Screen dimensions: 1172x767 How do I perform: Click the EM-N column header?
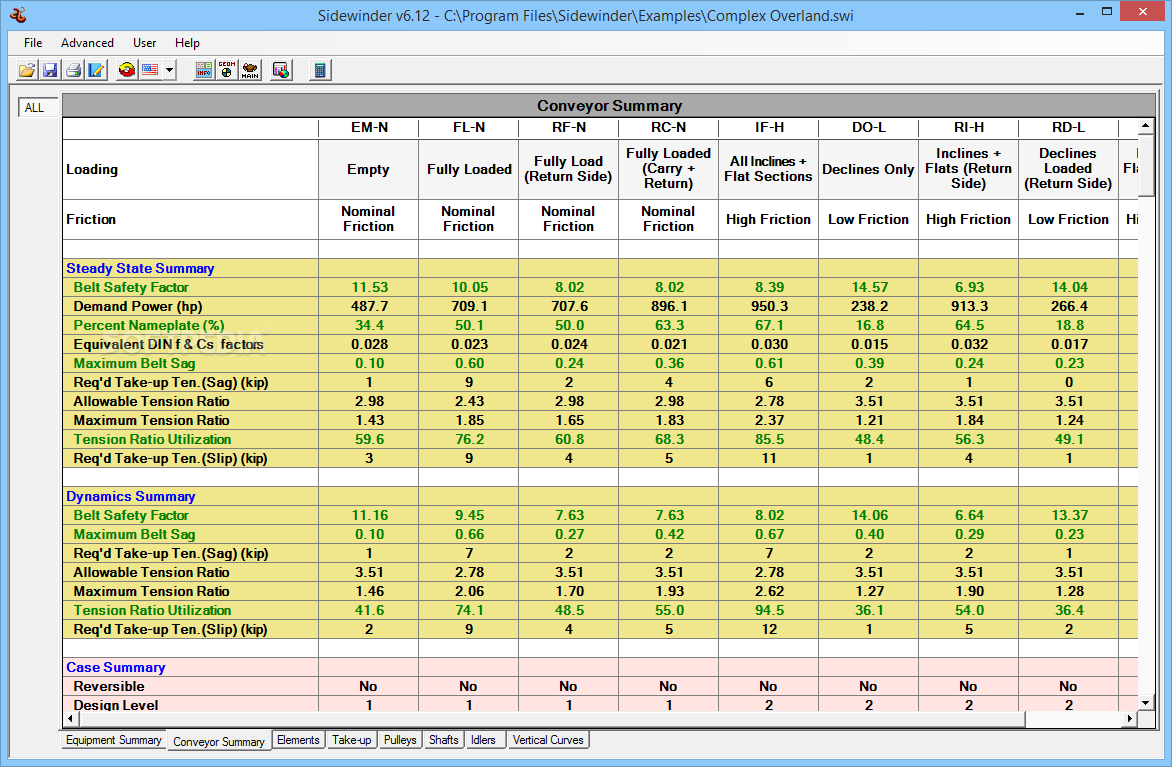(x=369, y=128)
